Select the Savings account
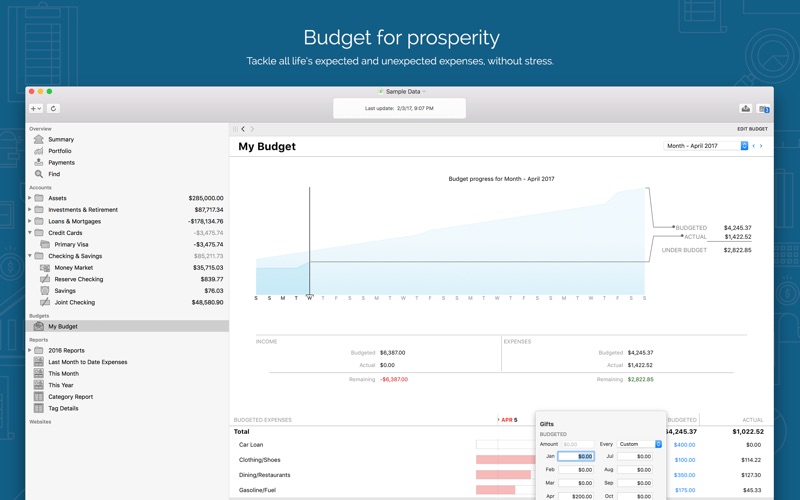Viewport: 800px width, 500px height. 64,291
